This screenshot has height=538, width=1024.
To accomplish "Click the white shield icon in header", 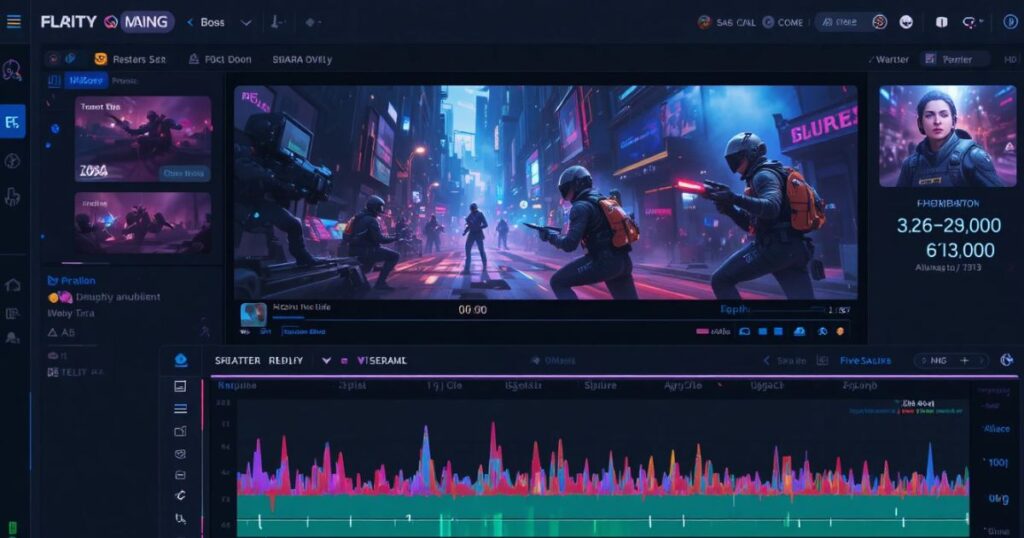I will pyautogui.click(x=942, y=22).
